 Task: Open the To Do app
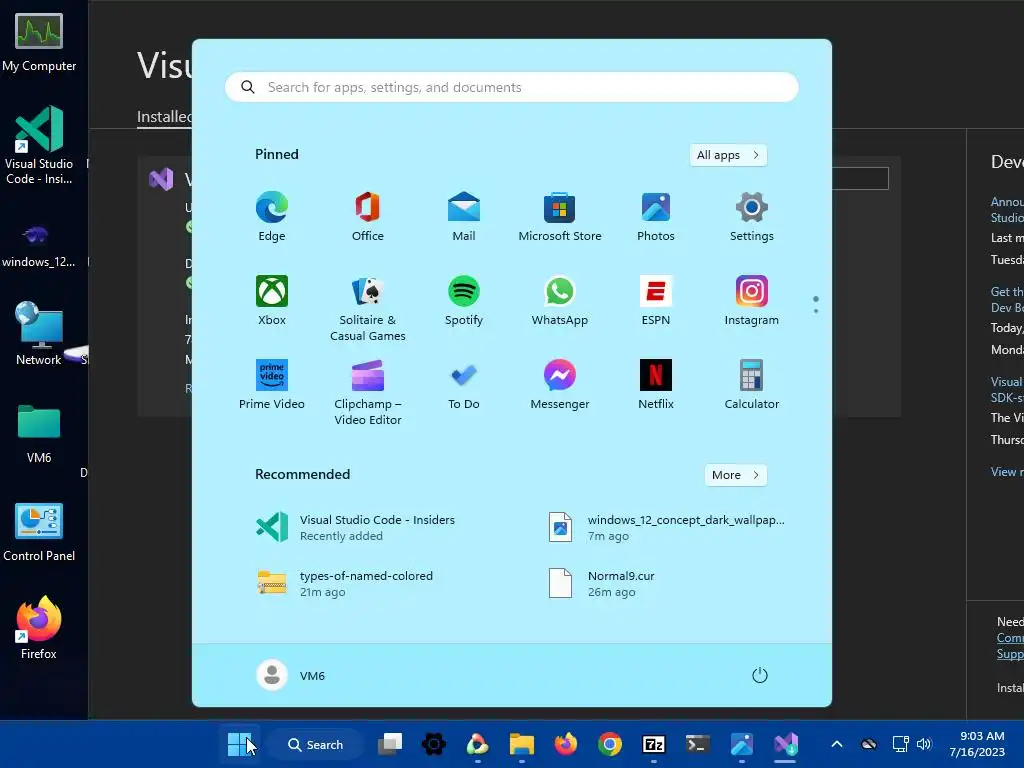click(464, 385)
